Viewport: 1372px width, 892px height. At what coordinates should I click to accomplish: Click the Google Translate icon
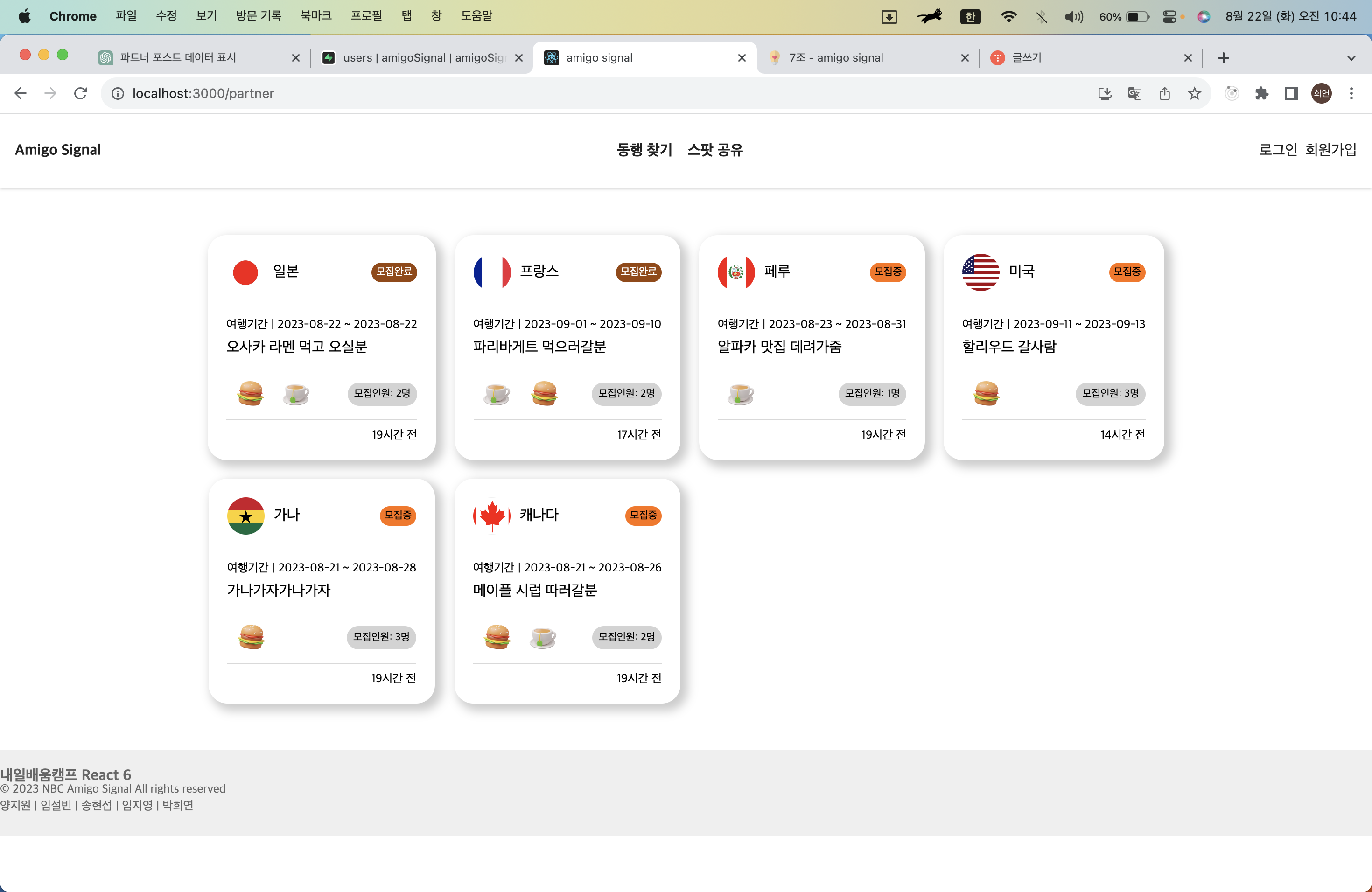coord(1134,93)
